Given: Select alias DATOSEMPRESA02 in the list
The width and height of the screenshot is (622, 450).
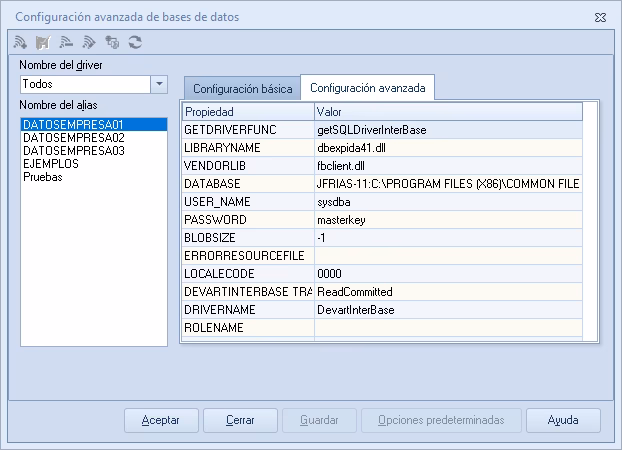Looking at the screenshot, I should 94,138.
